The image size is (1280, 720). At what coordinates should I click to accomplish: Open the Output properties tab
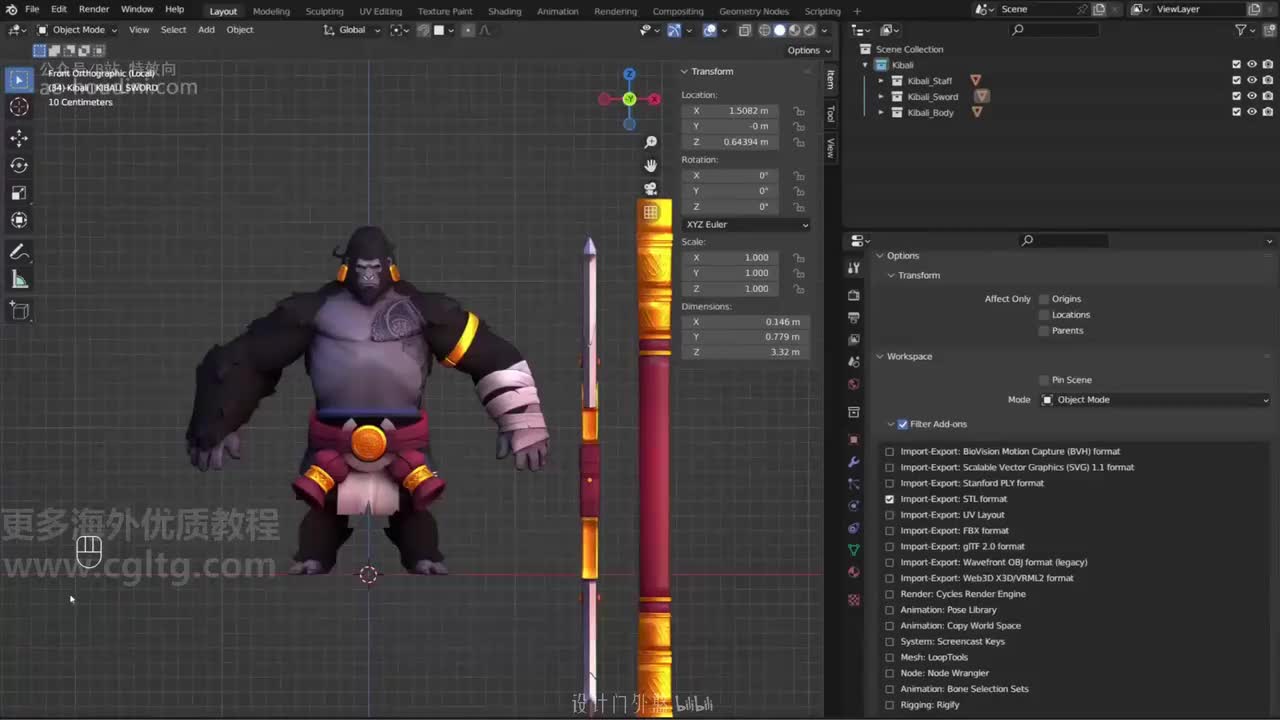coord(854,318)
